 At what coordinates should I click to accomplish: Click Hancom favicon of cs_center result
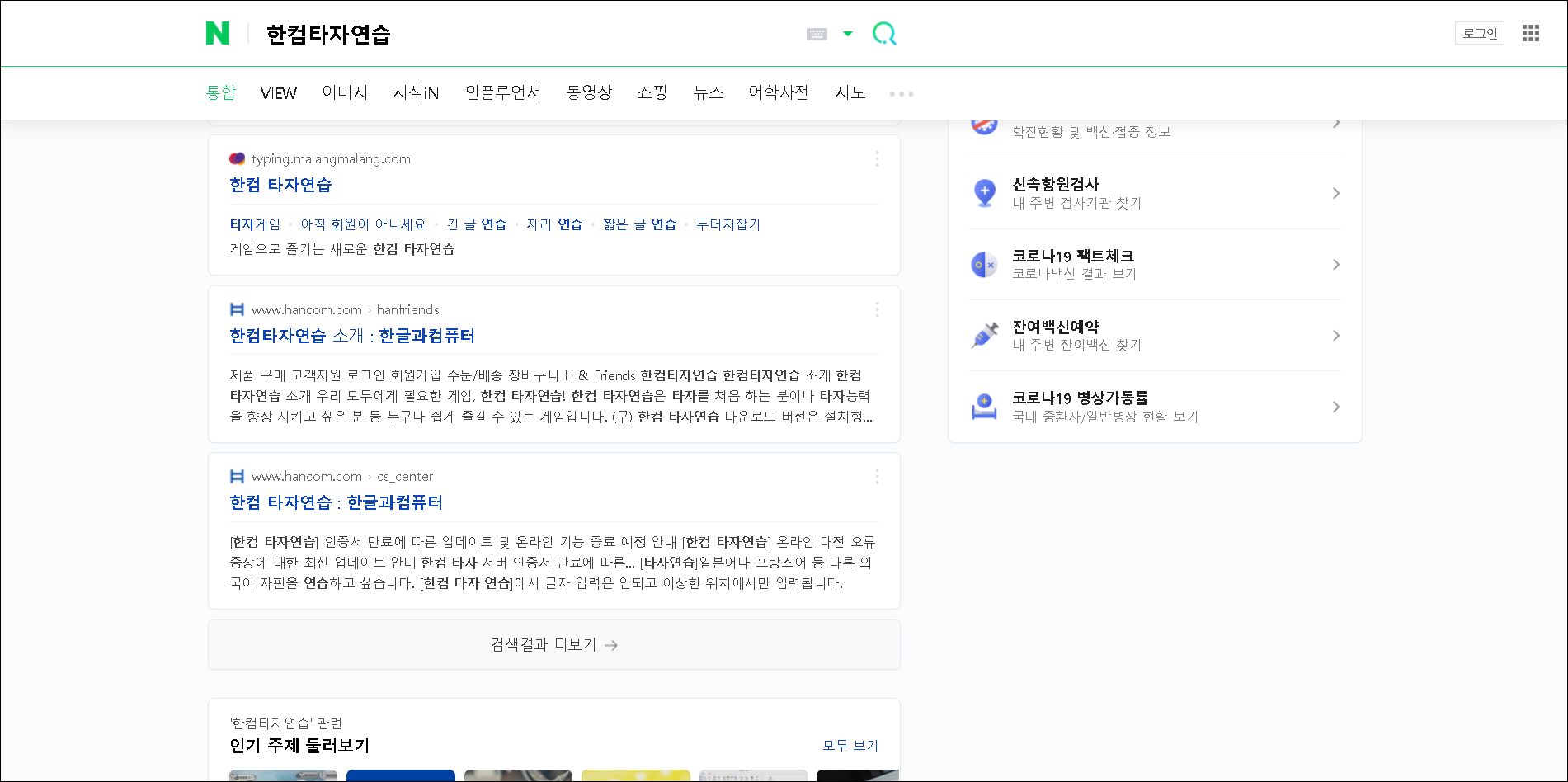237,476
